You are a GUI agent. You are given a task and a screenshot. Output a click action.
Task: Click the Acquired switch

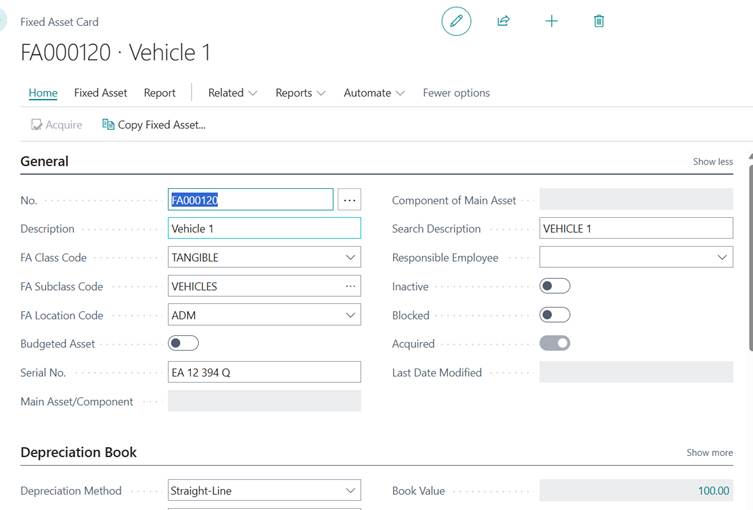pos(555,343)
